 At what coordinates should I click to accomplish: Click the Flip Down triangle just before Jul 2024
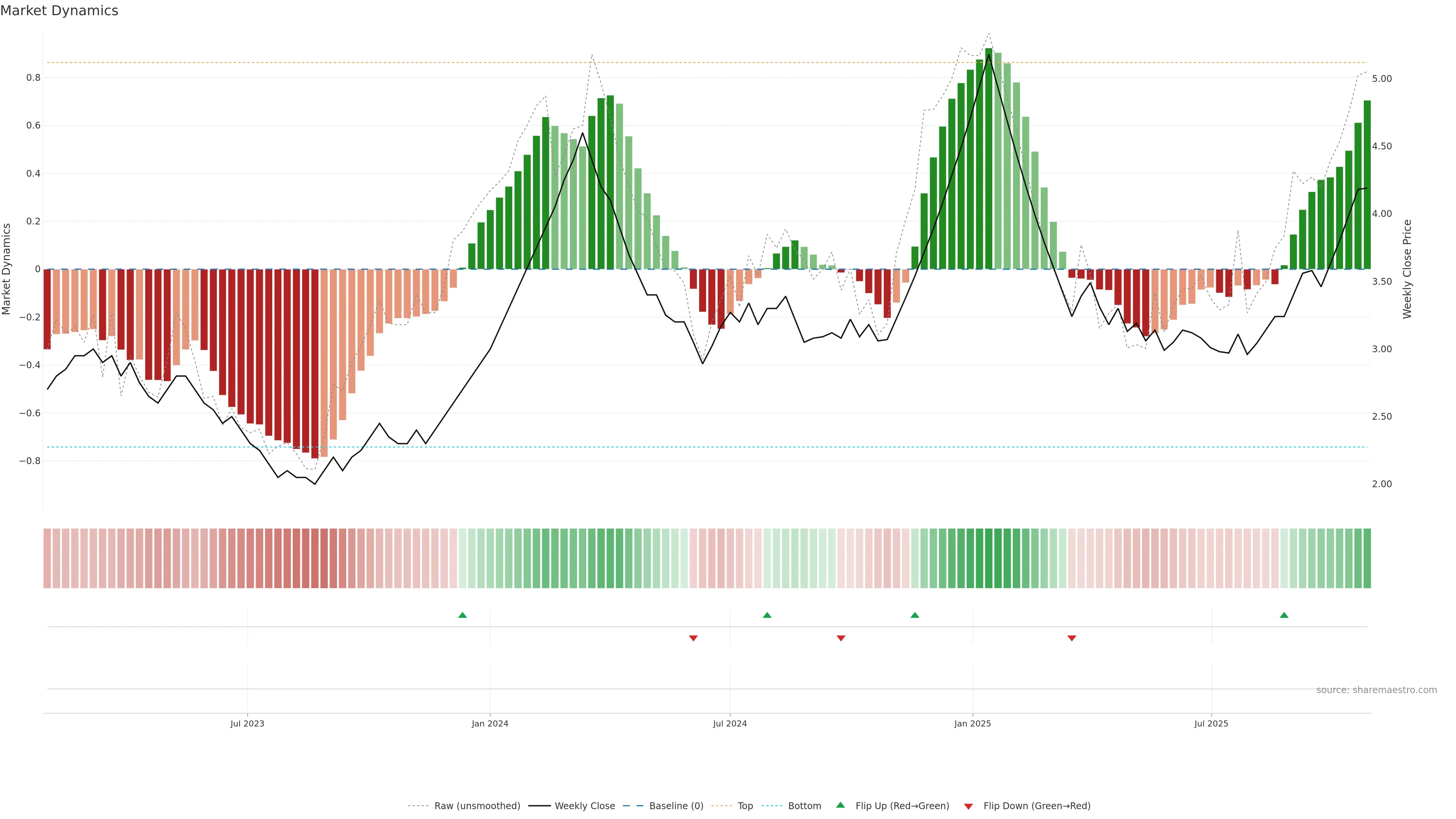693,638
